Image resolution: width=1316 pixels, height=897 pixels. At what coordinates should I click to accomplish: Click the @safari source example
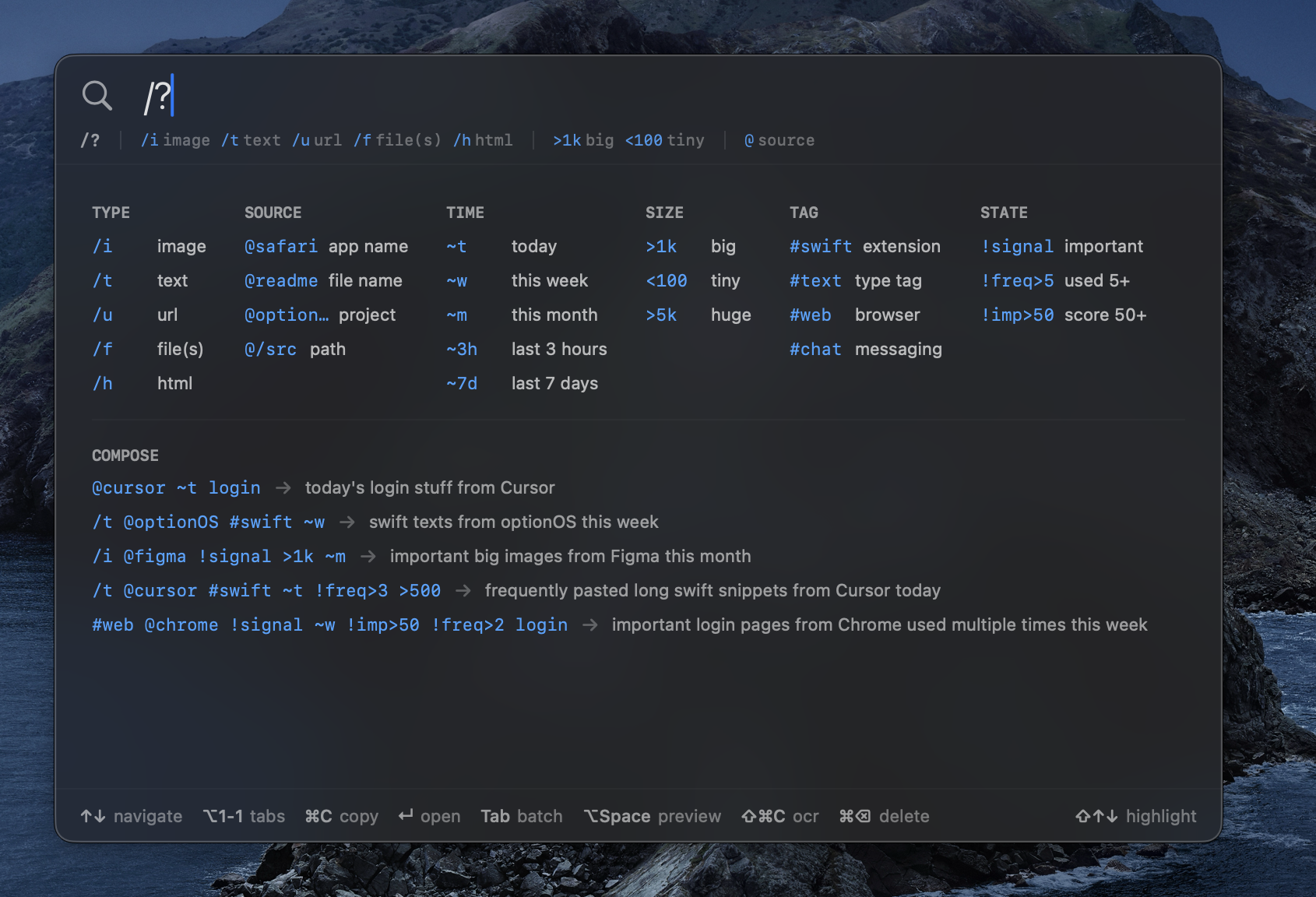pyautogui.click(x=281, y=247)
